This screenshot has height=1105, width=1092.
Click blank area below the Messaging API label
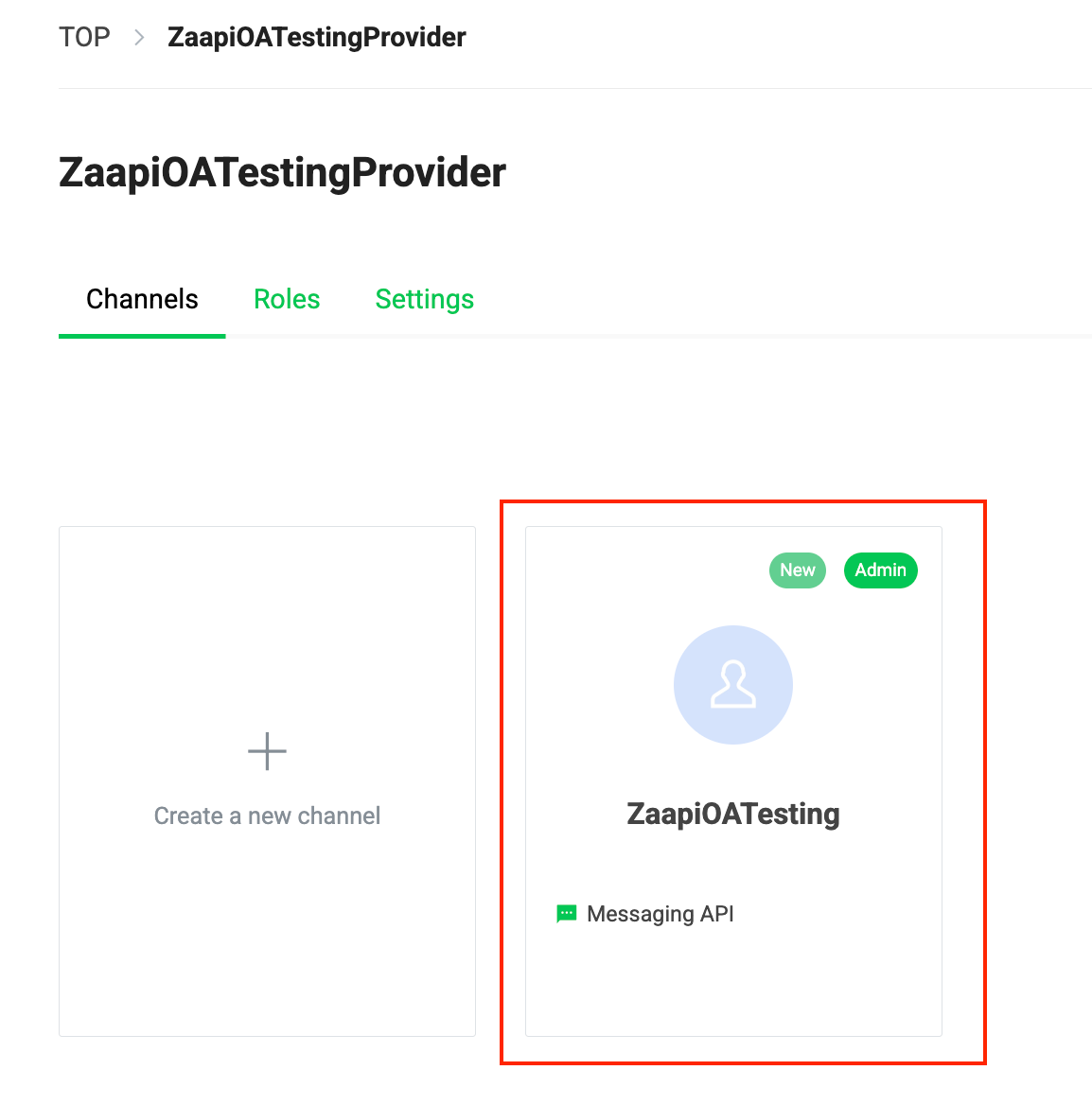pyautogui.click(x=733, y=984)
